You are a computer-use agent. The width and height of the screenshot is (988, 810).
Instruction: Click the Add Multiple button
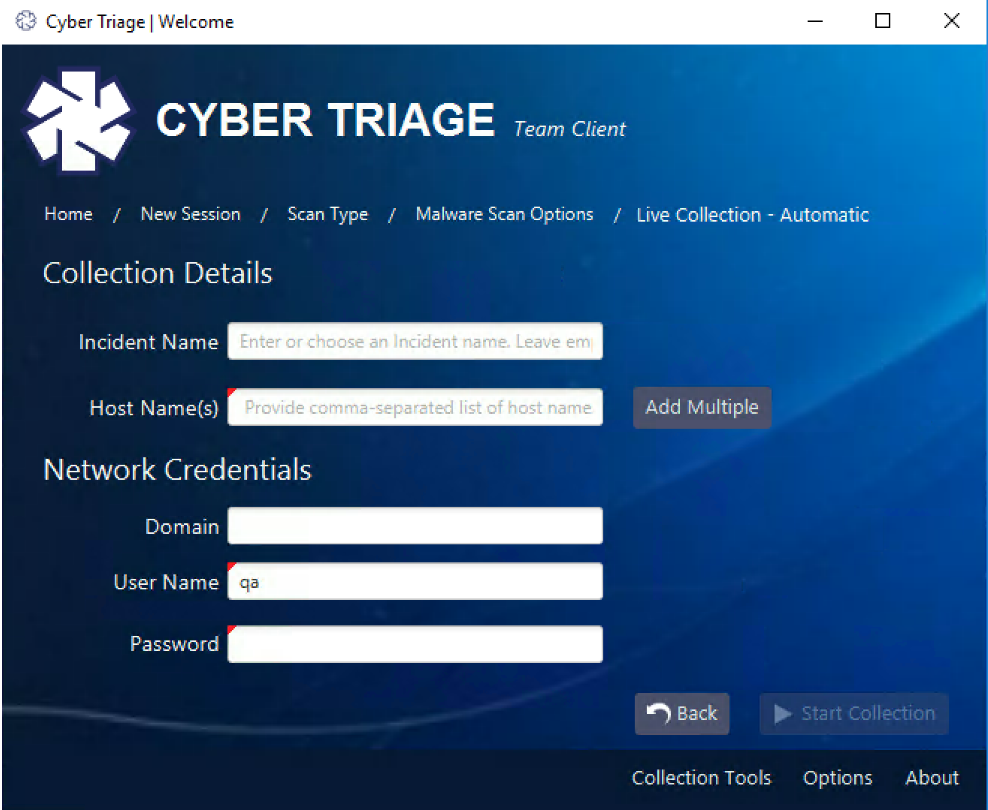click(x=702, y=408)
